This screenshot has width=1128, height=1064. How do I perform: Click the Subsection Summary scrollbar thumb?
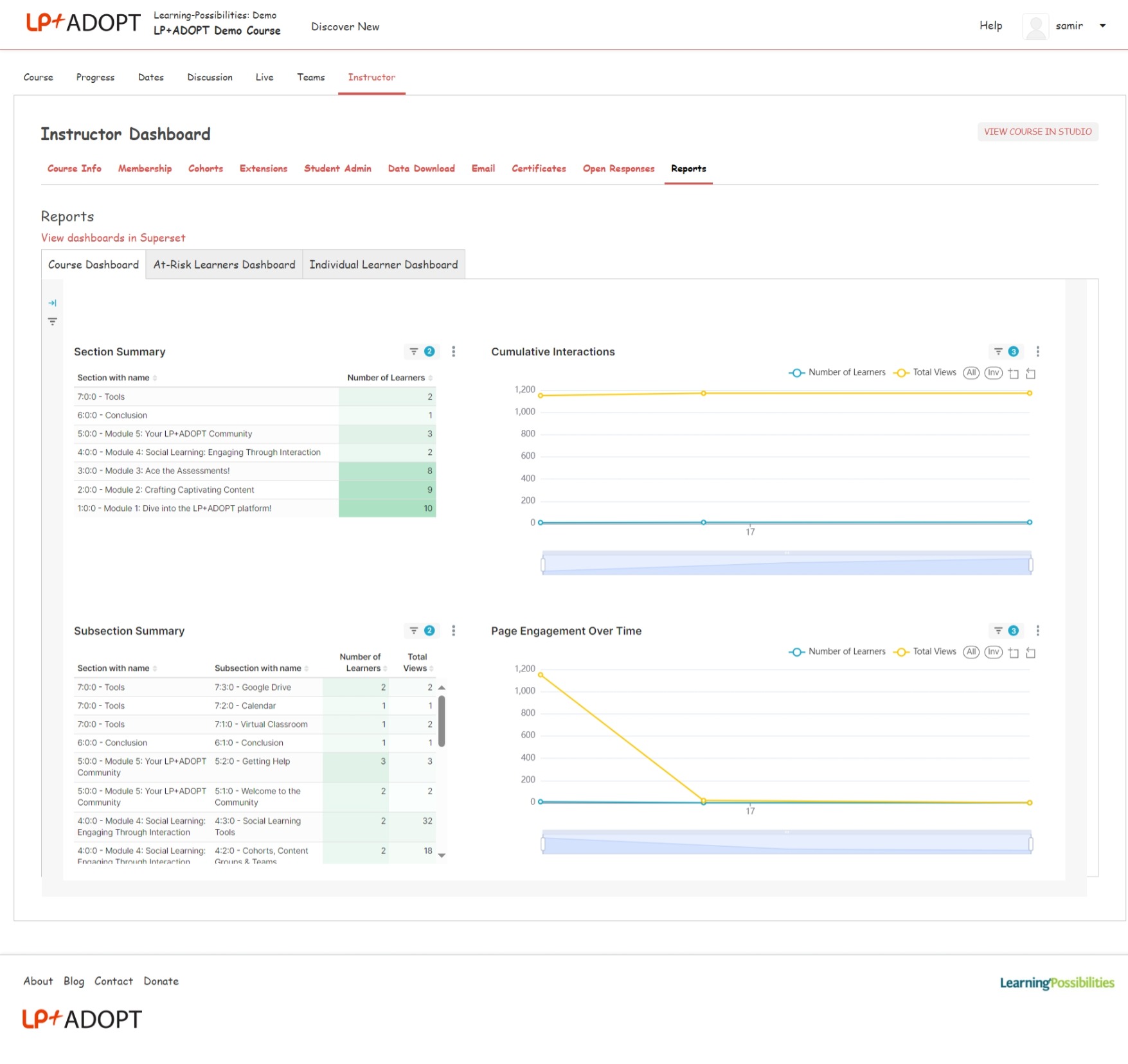point(442,721)
